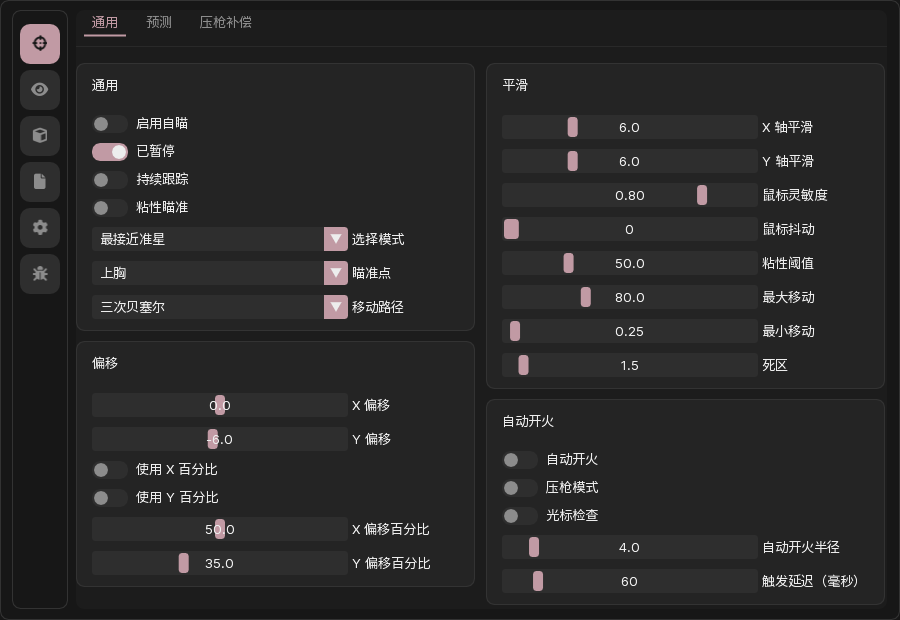Click the 鼠标灵敏度 slider handle
This screenshot has height=620, width=900.
pyautogui.click(x=702, y=195)
